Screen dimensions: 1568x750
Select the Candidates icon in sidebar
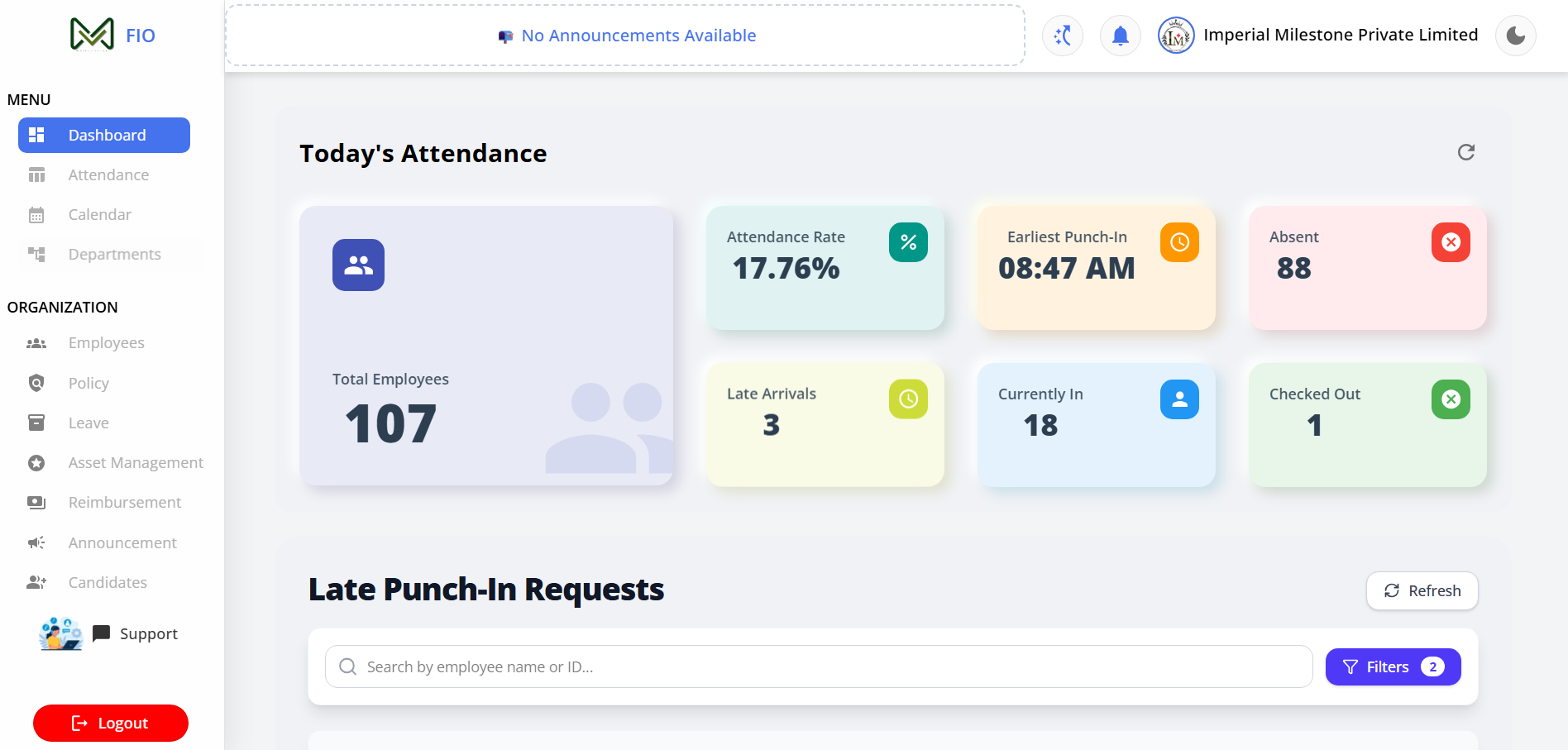pos(37,582)
